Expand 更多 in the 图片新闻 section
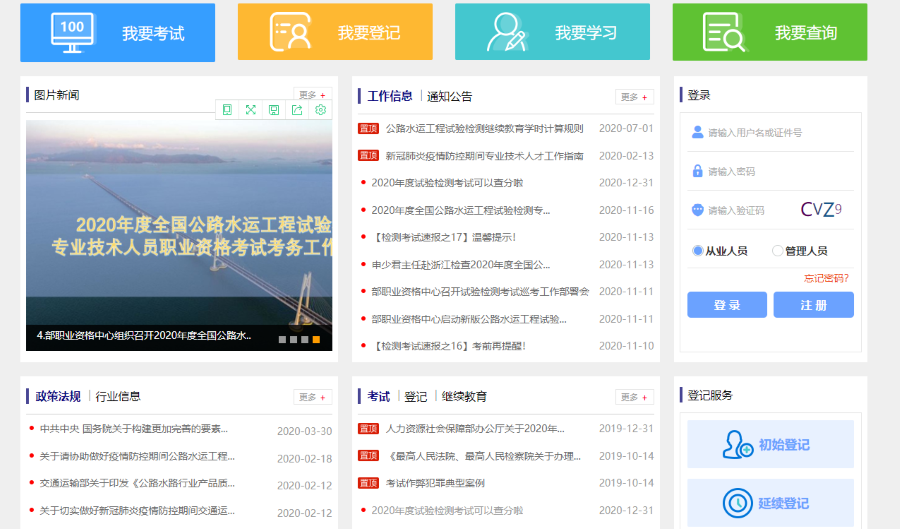Viewport: 900px width, 529px height. [312, 96]
